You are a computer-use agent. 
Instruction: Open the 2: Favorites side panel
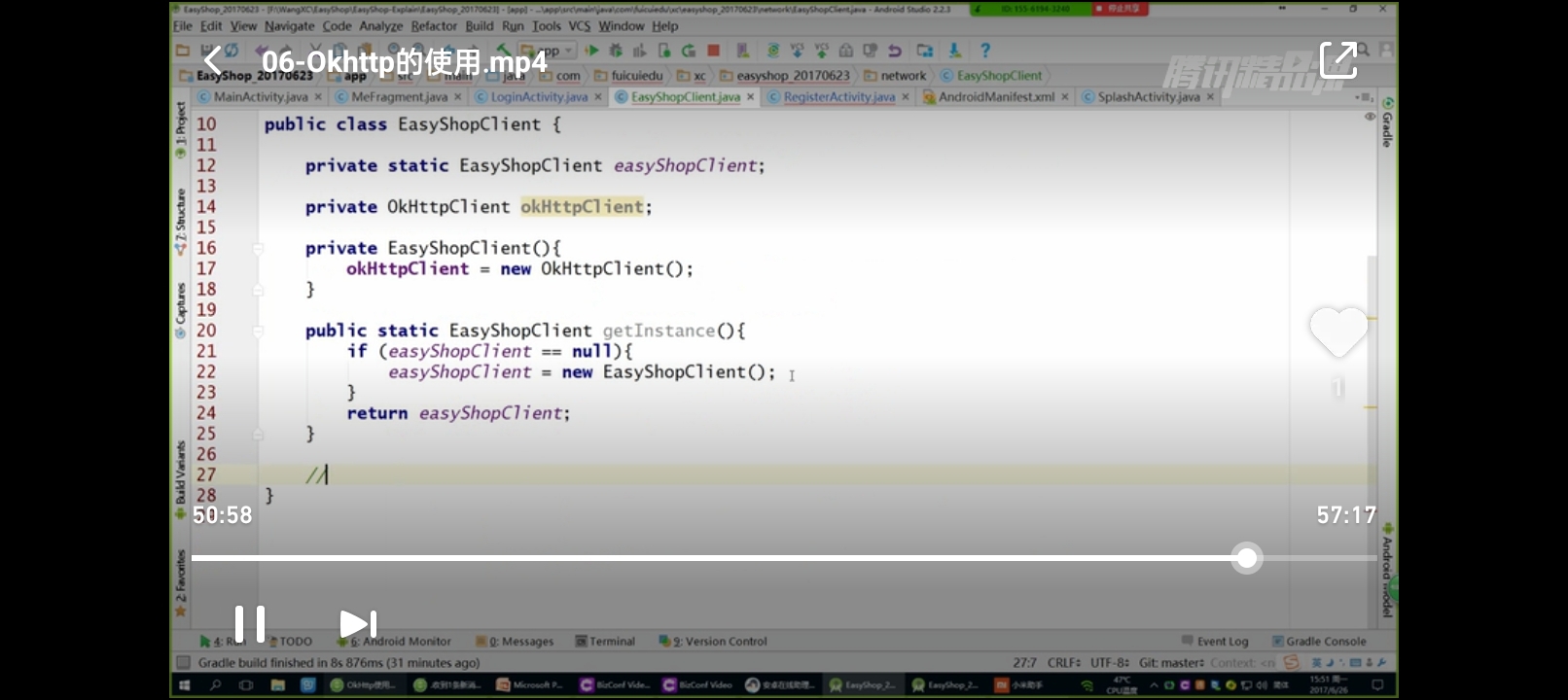pos(180,583)
